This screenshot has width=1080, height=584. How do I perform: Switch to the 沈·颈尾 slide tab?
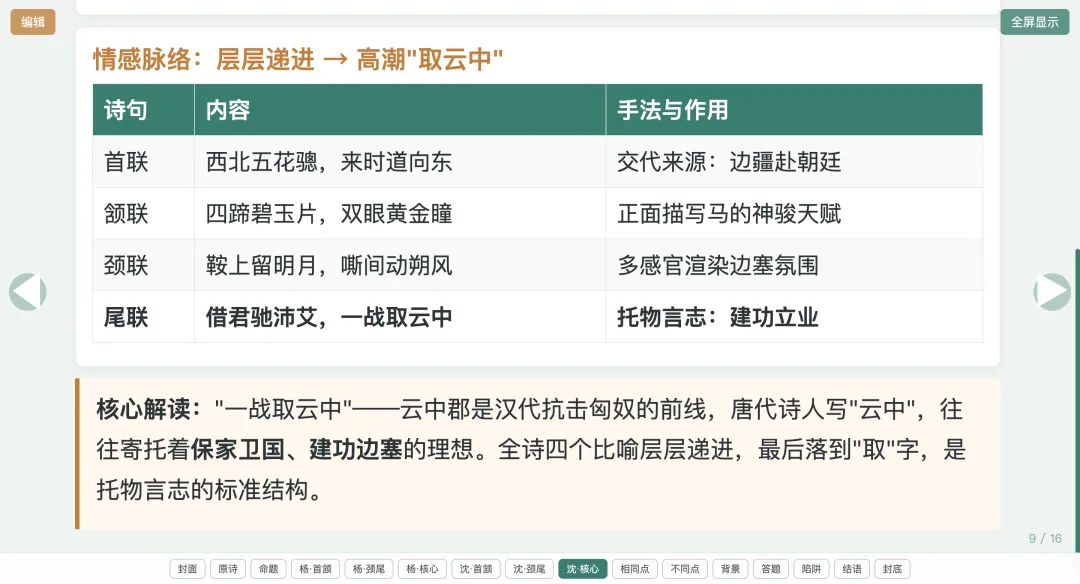click(x=529, y=569)
